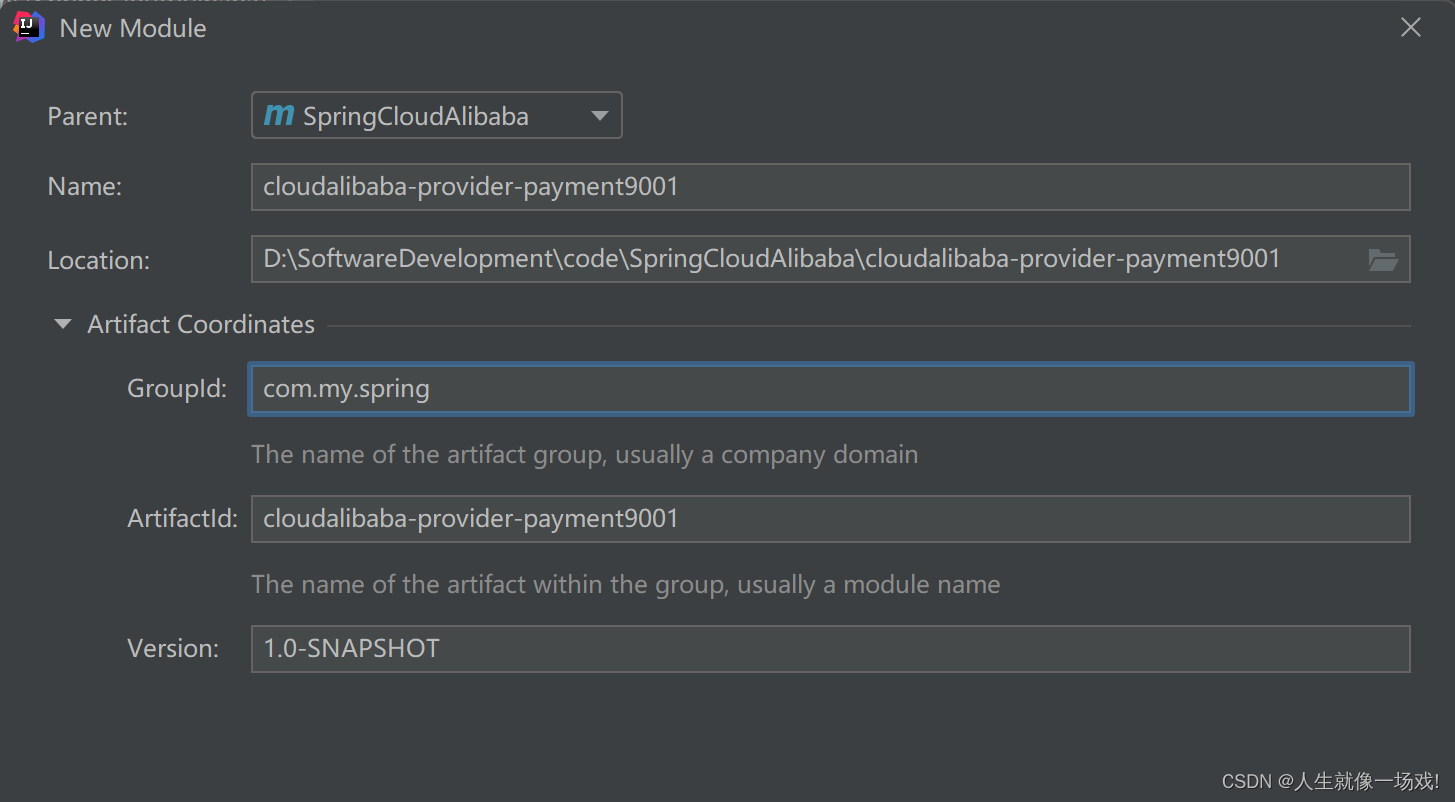This screenshot has width=1455, height=802.
Task: Click the 'New Module' title text
Action: coord(133,28)
